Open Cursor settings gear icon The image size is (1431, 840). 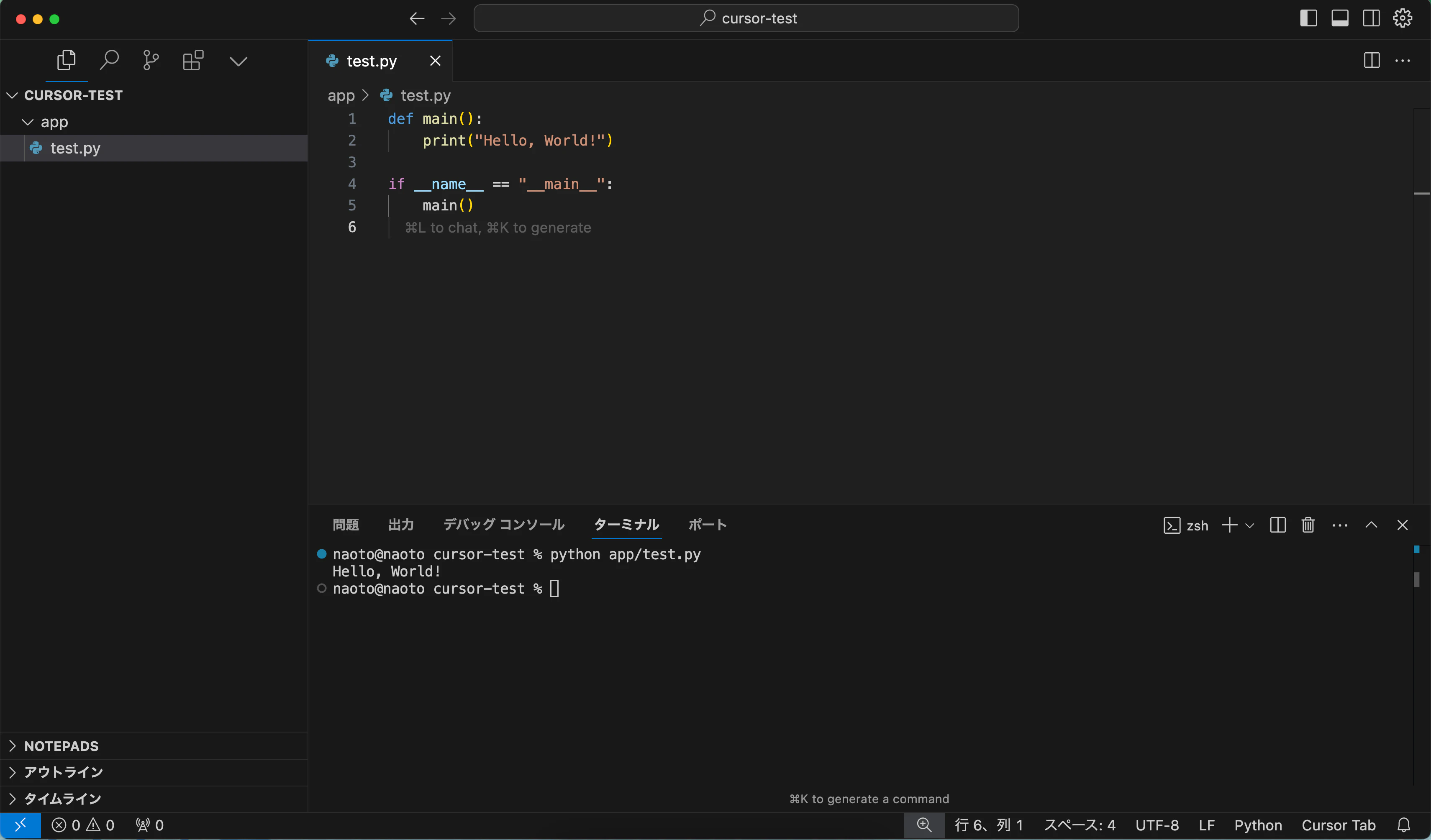coord(1403,18)
